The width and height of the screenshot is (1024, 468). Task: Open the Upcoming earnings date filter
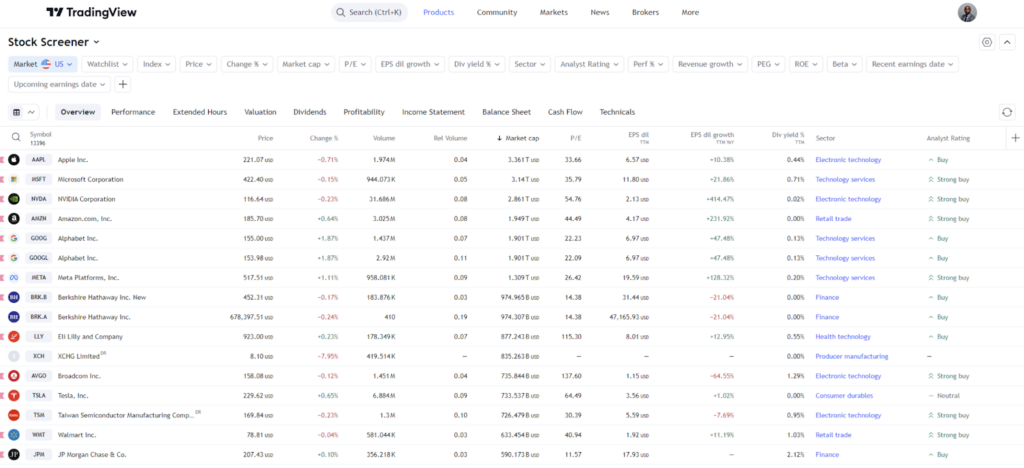[x=59, y=84]
